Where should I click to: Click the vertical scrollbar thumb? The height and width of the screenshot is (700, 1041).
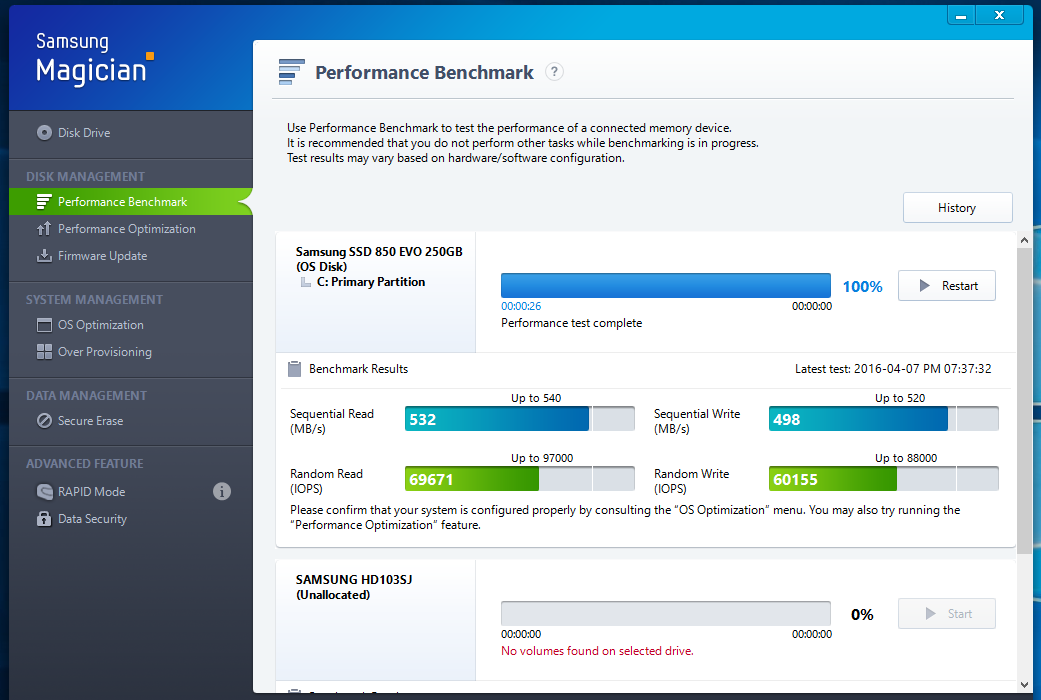[x=1024, y=401]
